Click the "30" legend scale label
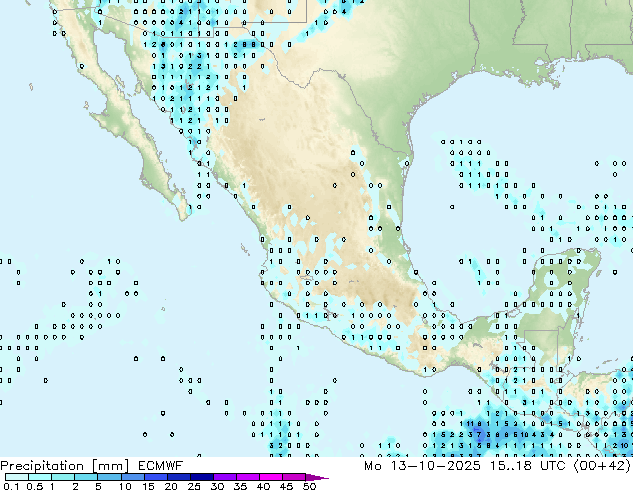The width and height of the screenshot is (634, 490). coord(217,486)
